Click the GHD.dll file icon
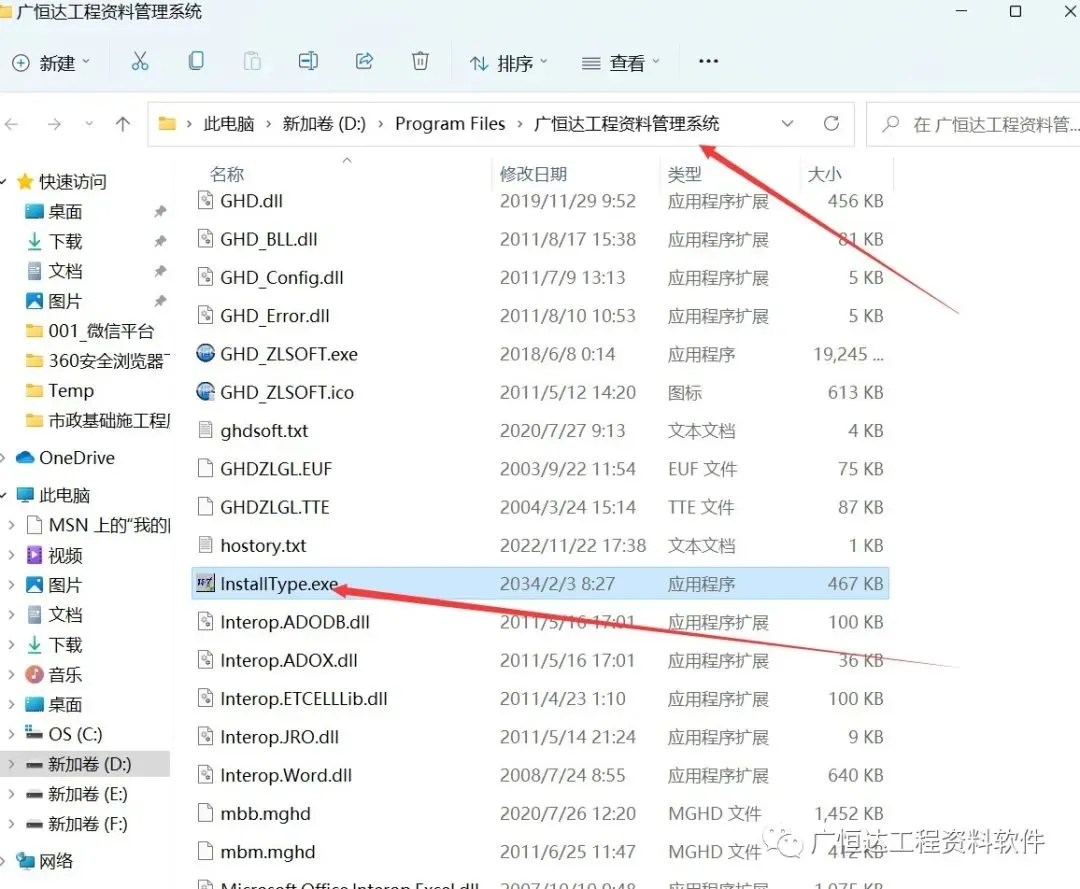This screenshot has height=889, width=1080. (205, 200)
